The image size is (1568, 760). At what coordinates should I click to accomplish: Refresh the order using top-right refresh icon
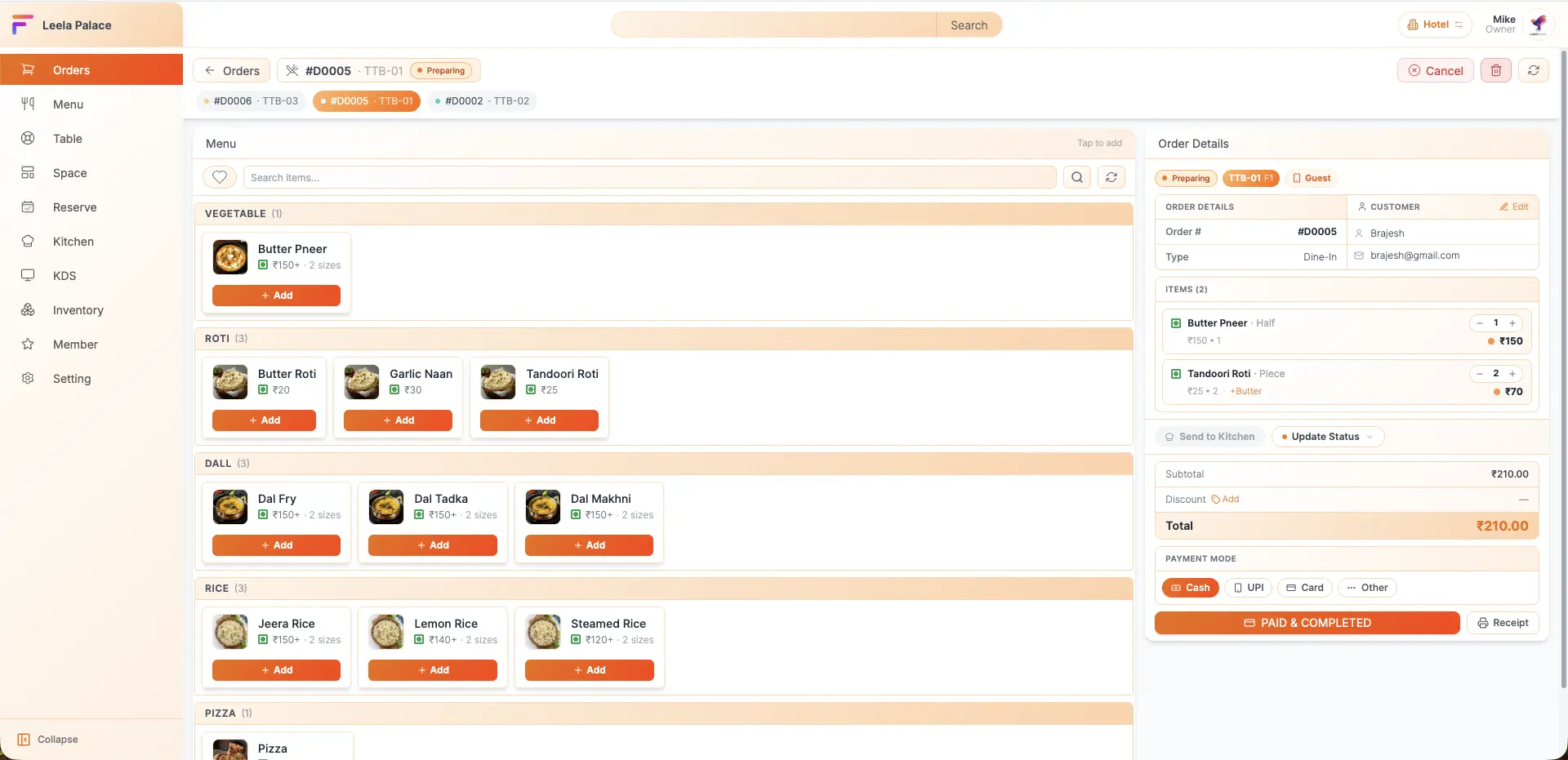tap(1534, 70)
